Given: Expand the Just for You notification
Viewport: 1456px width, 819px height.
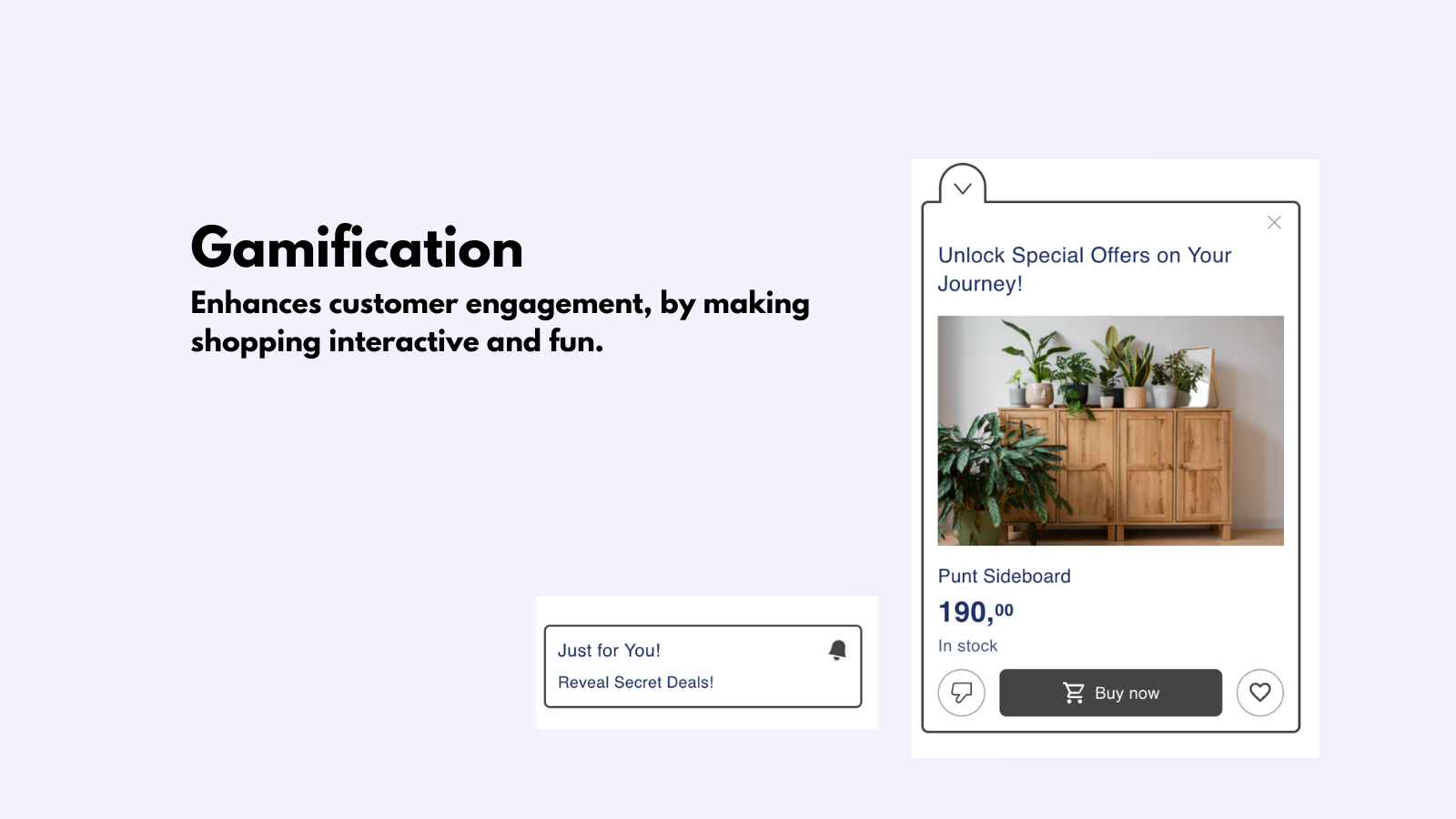Looking at the screenshot, I should click(608, 650).
